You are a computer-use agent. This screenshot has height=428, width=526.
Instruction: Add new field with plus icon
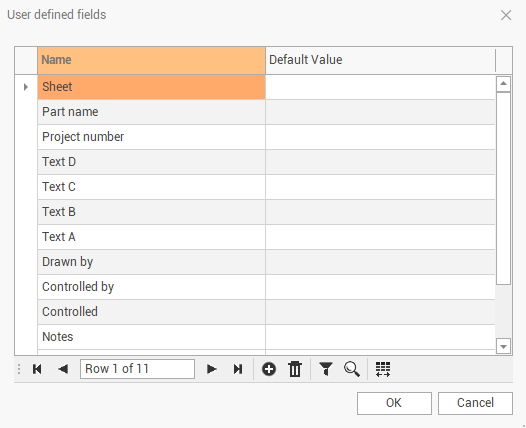[x=269, y=369]
